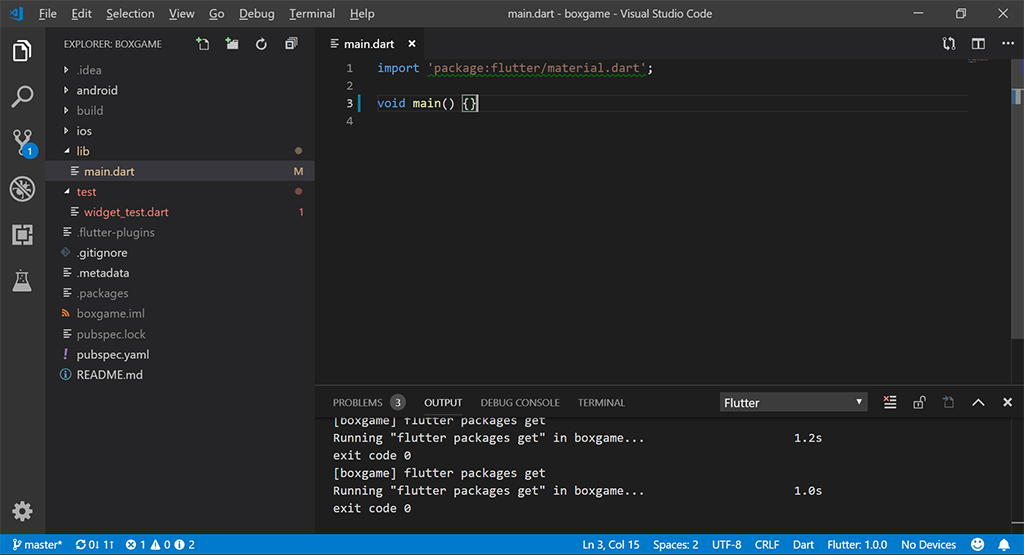Collapse all folders in explorer
Viewport: 1024px width, 555px height.
(x=291, y=44)
